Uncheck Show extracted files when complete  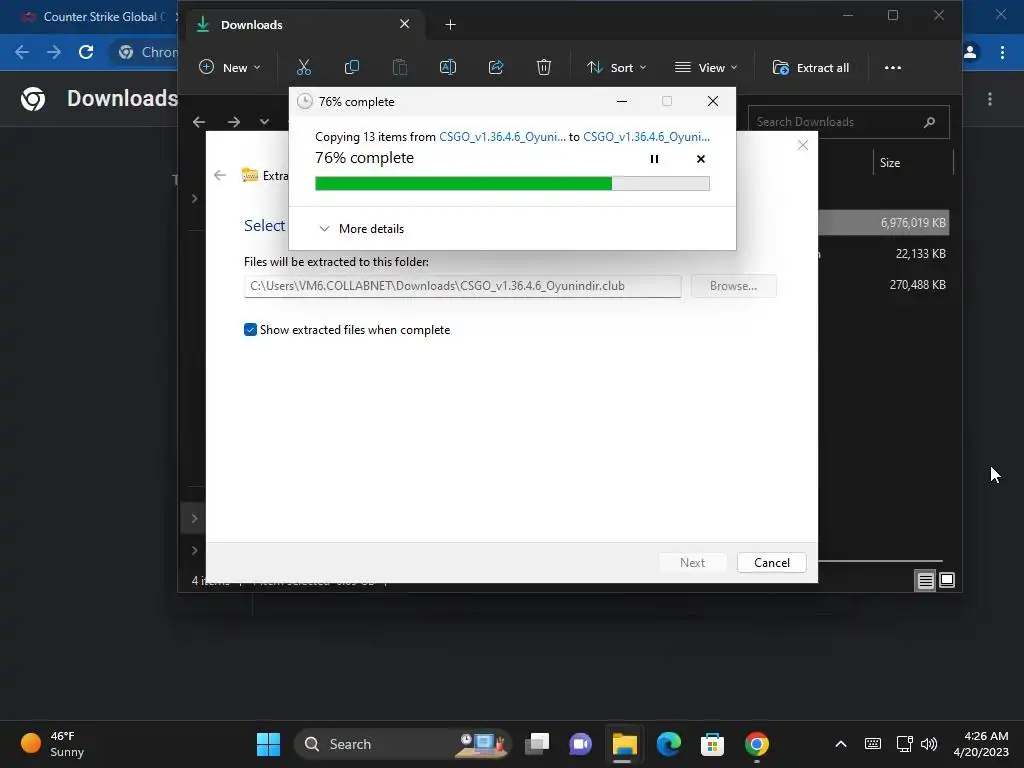pyautogui.click(x=250, y=330)
